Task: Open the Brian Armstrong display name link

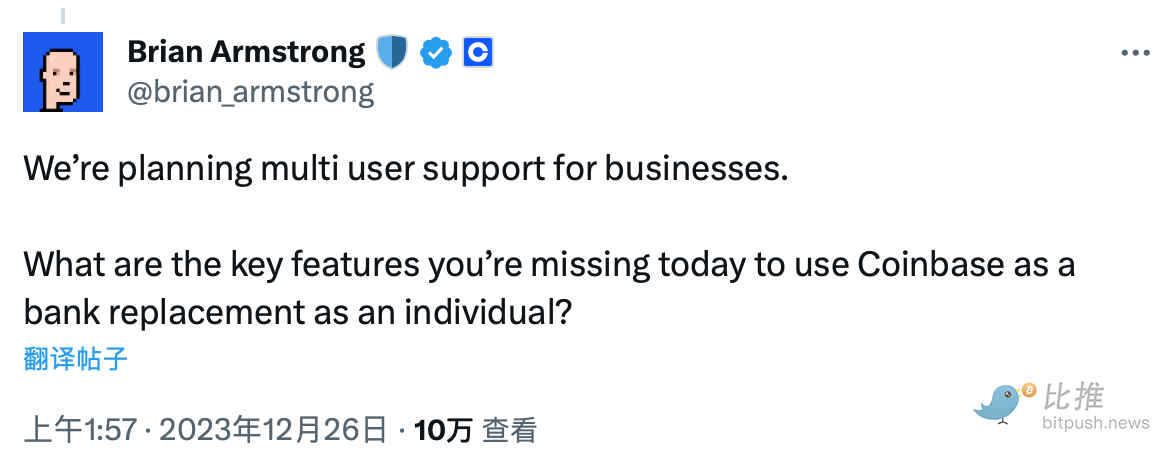Action: (246, 52)
